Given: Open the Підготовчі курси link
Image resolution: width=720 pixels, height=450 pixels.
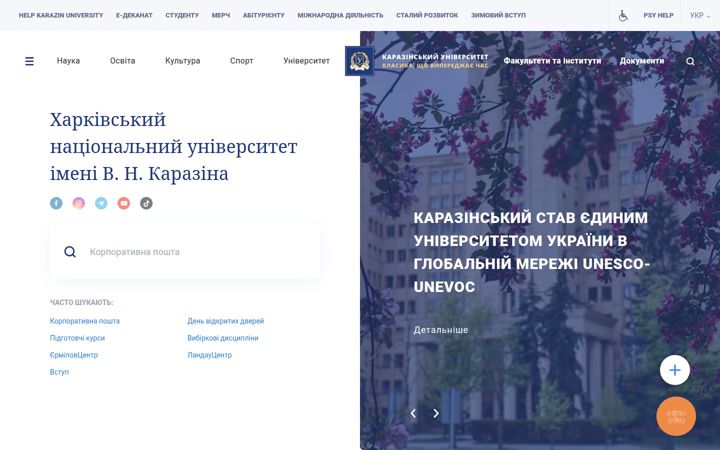Looking at the screenshot, I should [x=77, y=338].
